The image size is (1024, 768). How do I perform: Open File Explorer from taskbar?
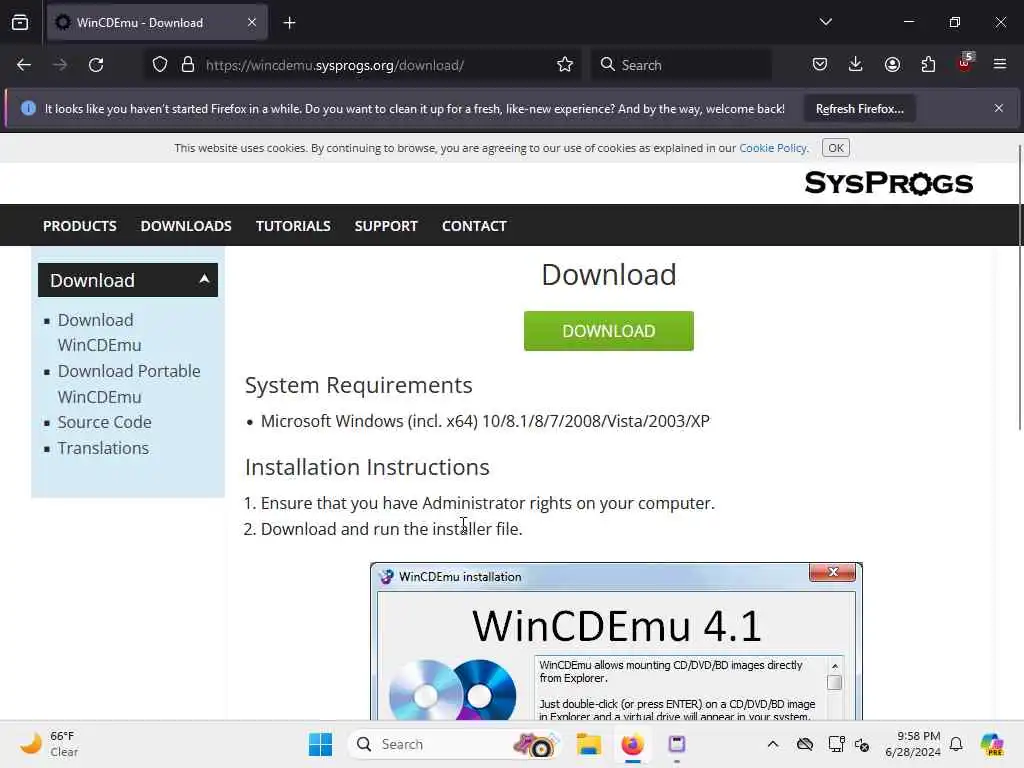pyautogui.click(x=588, y=744)
